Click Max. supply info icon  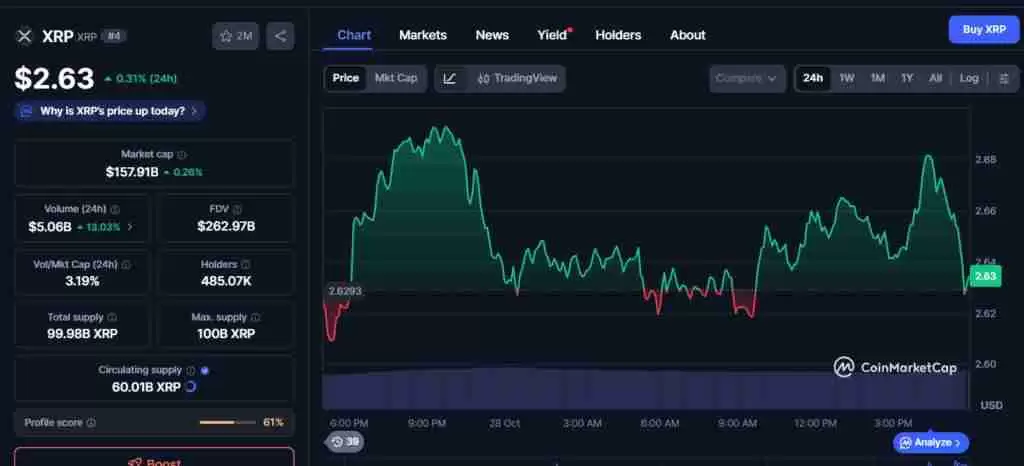click(255, 317)
